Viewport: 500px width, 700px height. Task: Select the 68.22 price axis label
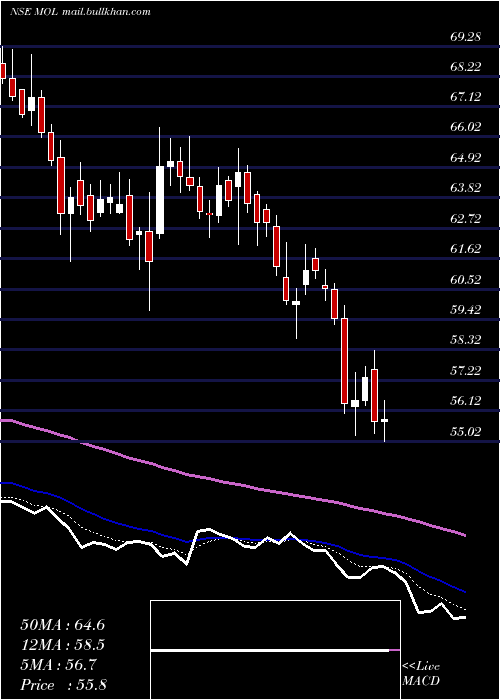(x=466, y=67)
